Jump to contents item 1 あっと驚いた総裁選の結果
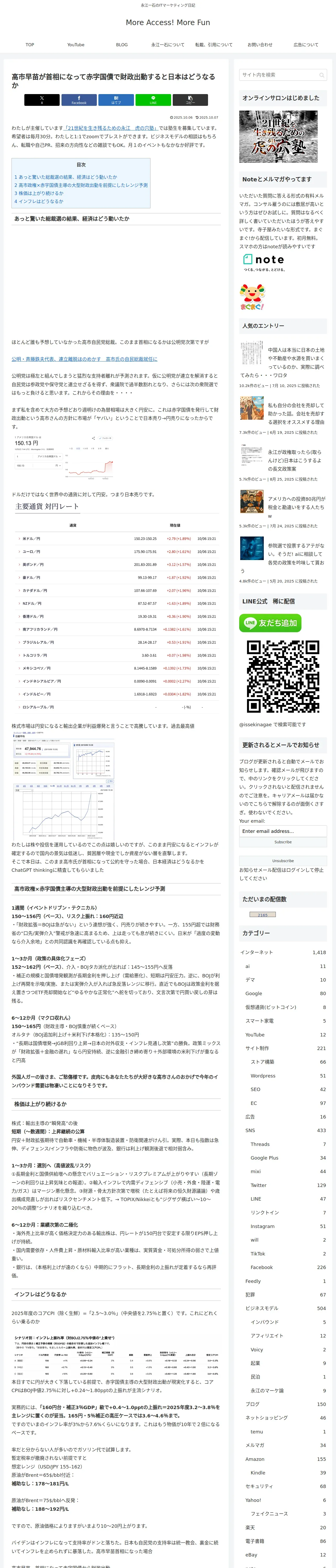This screenshot has height=1568, width=336. pyautogui.click(x=66, y=177)
